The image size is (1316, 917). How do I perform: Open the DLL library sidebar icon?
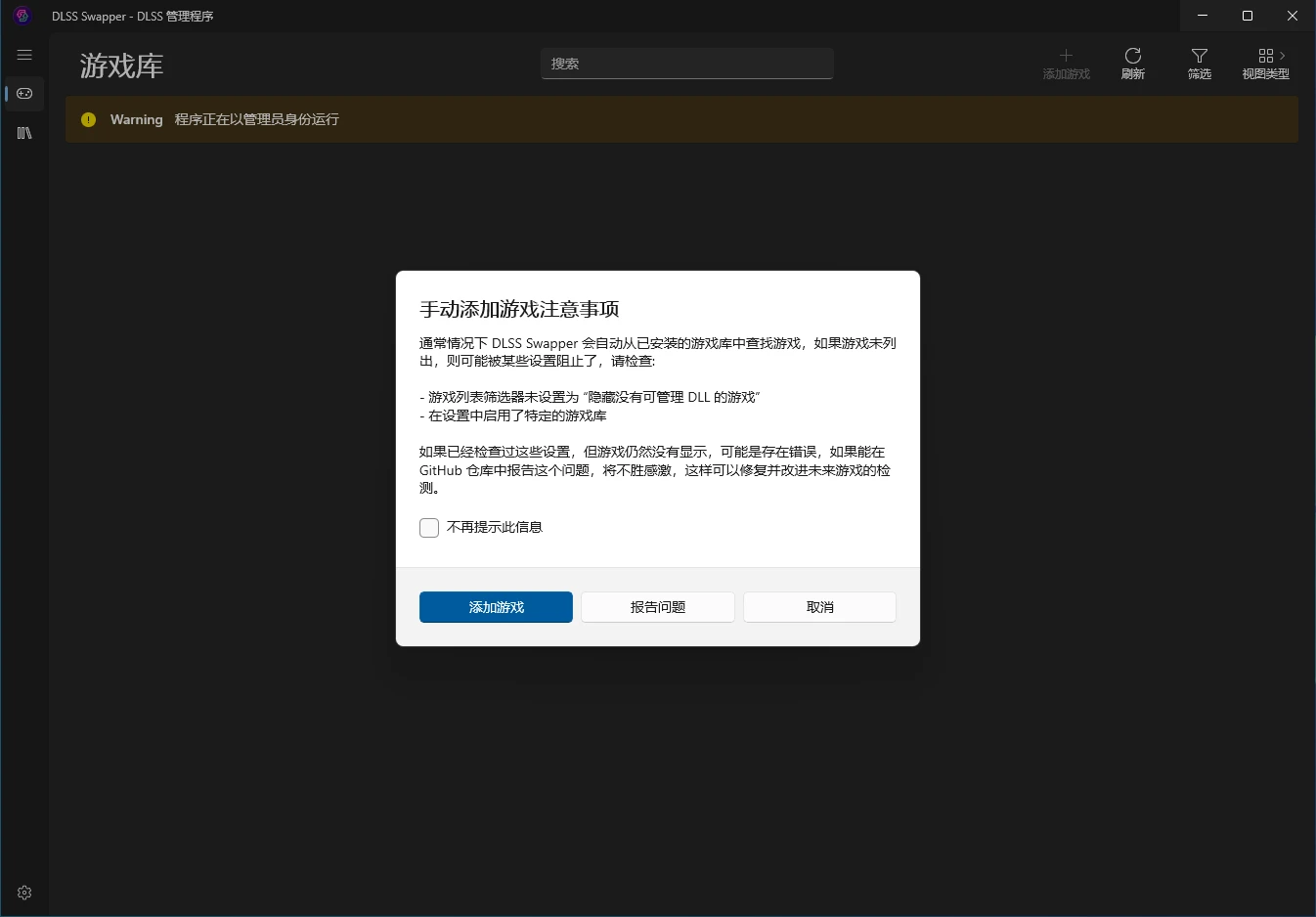tap(24, 133)
